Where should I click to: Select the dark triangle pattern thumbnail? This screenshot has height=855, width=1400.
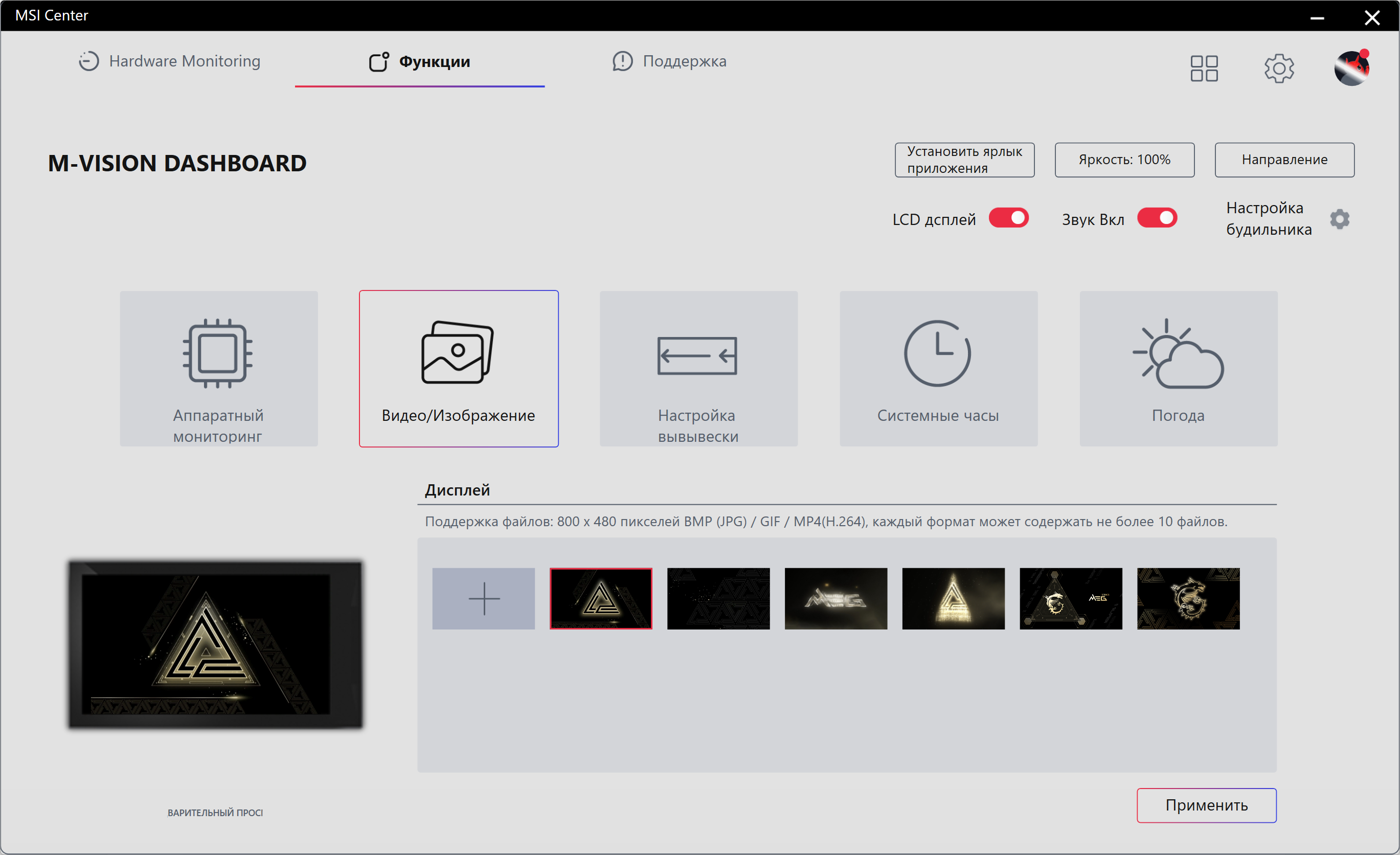(x=719, y=599)
